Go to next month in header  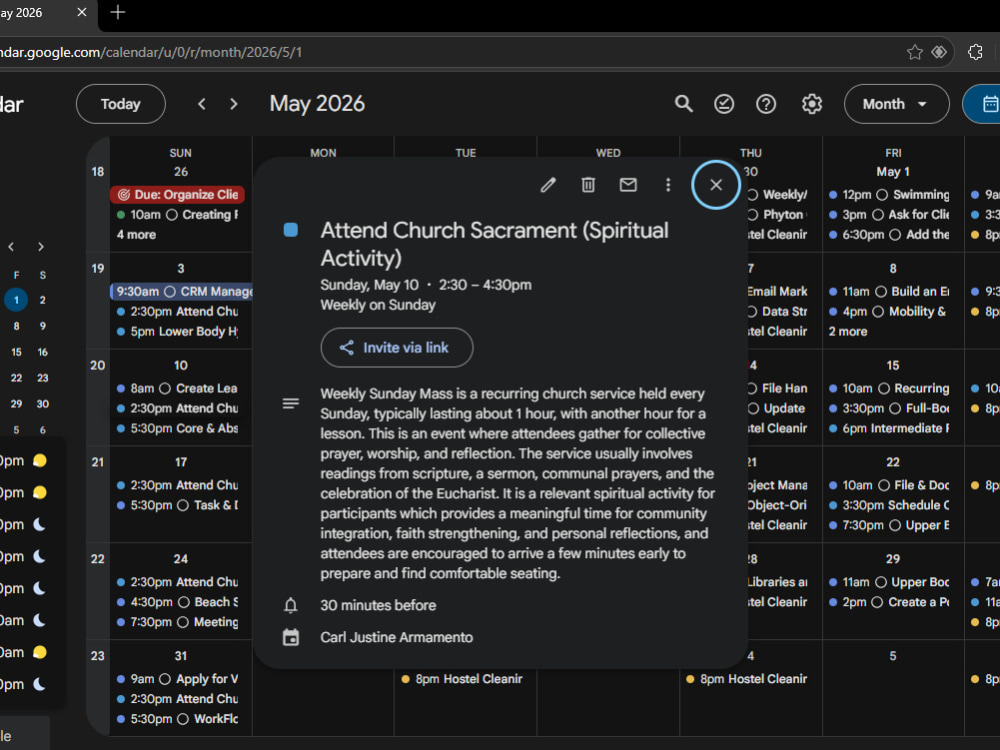233,104
